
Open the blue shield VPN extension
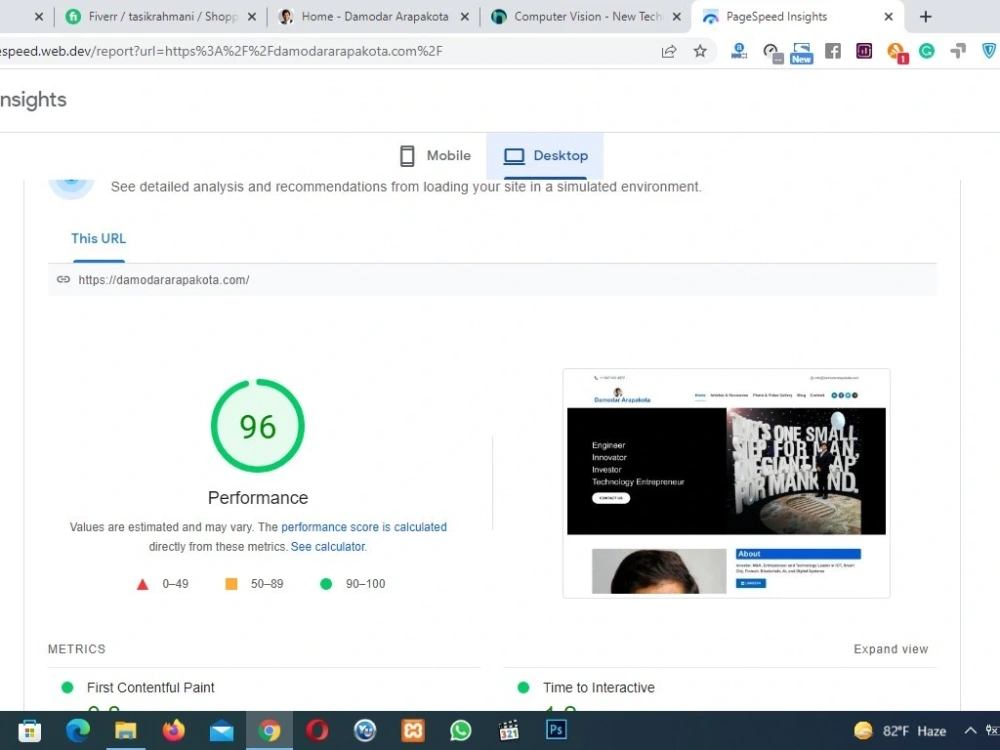[989, 51]
